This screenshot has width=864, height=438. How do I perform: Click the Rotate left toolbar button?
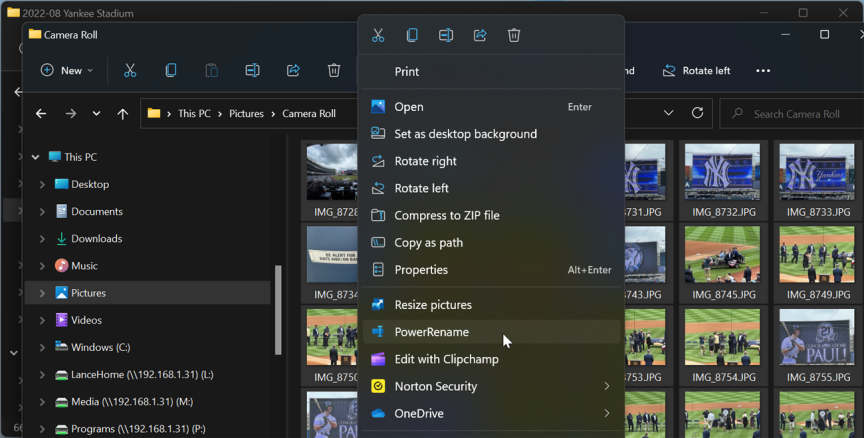(696, 71)
